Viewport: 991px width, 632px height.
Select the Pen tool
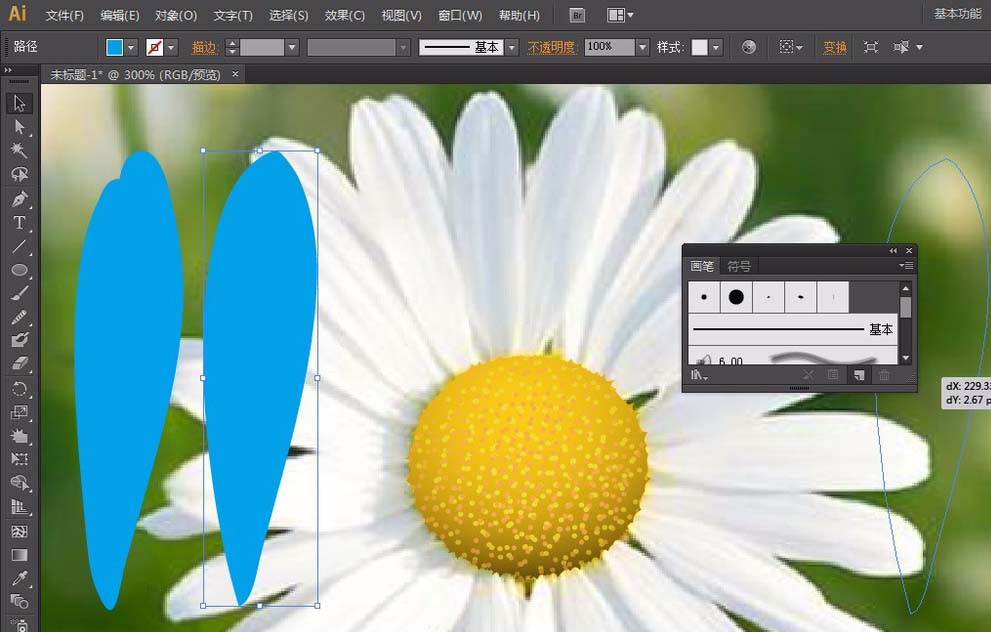(x=19, y=199)
